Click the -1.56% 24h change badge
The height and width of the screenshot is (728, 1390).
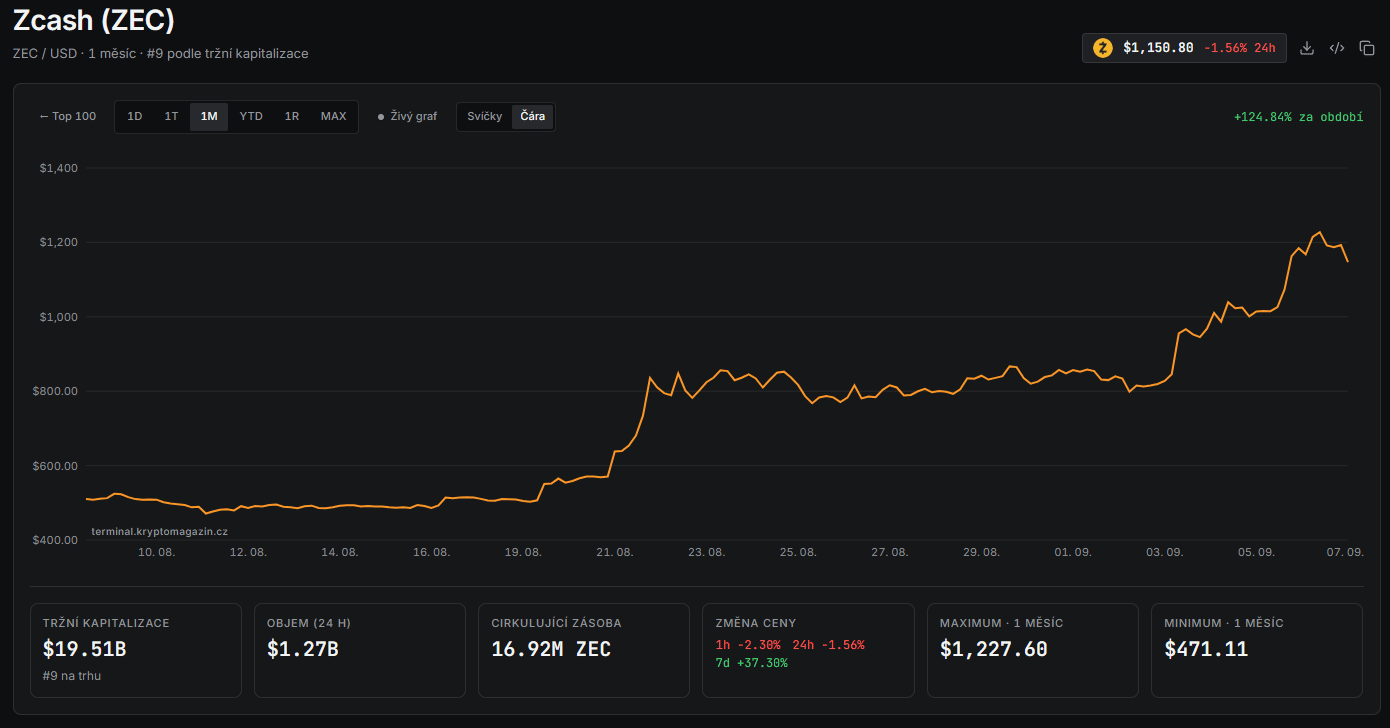pyautogui.click(x=1240, y=48)
